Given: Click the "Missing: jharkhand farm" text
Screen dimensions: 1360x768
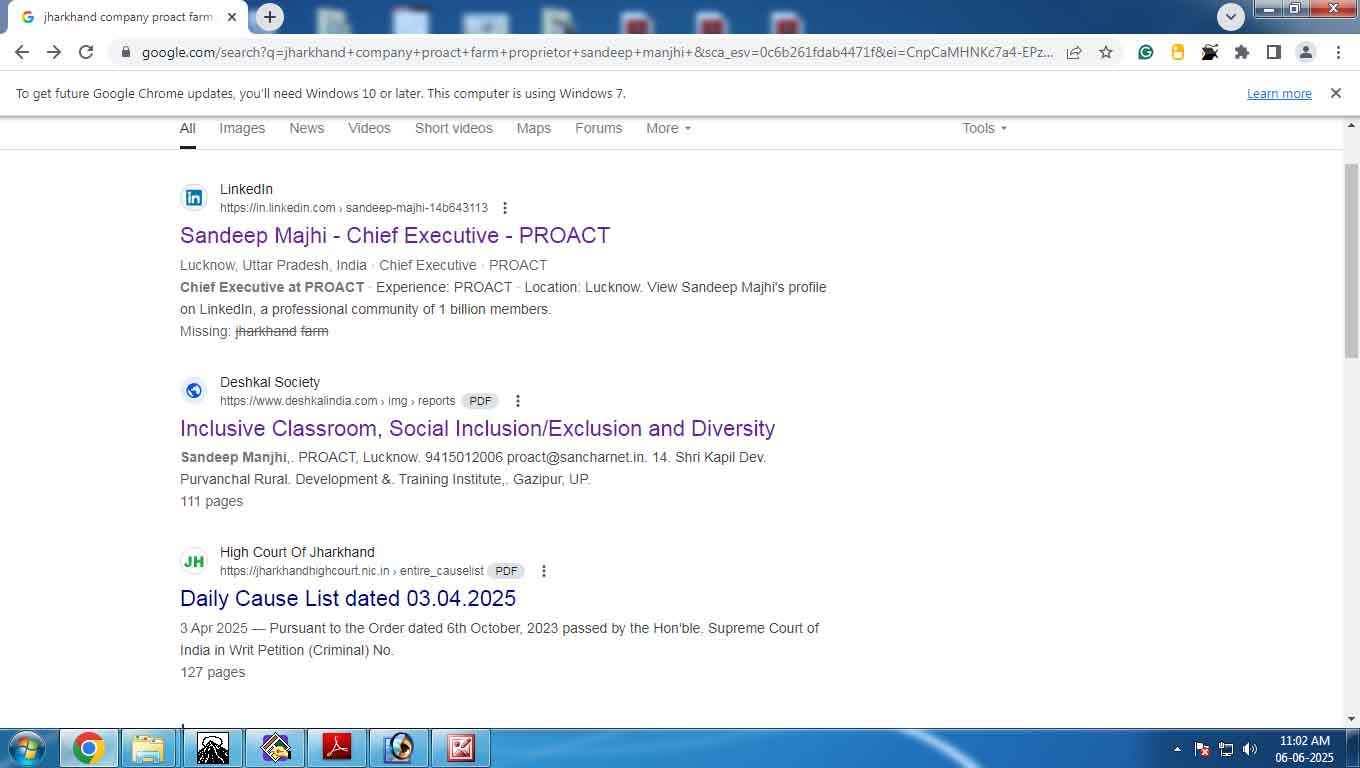Looking at the screenshot, I should point(254,331).
